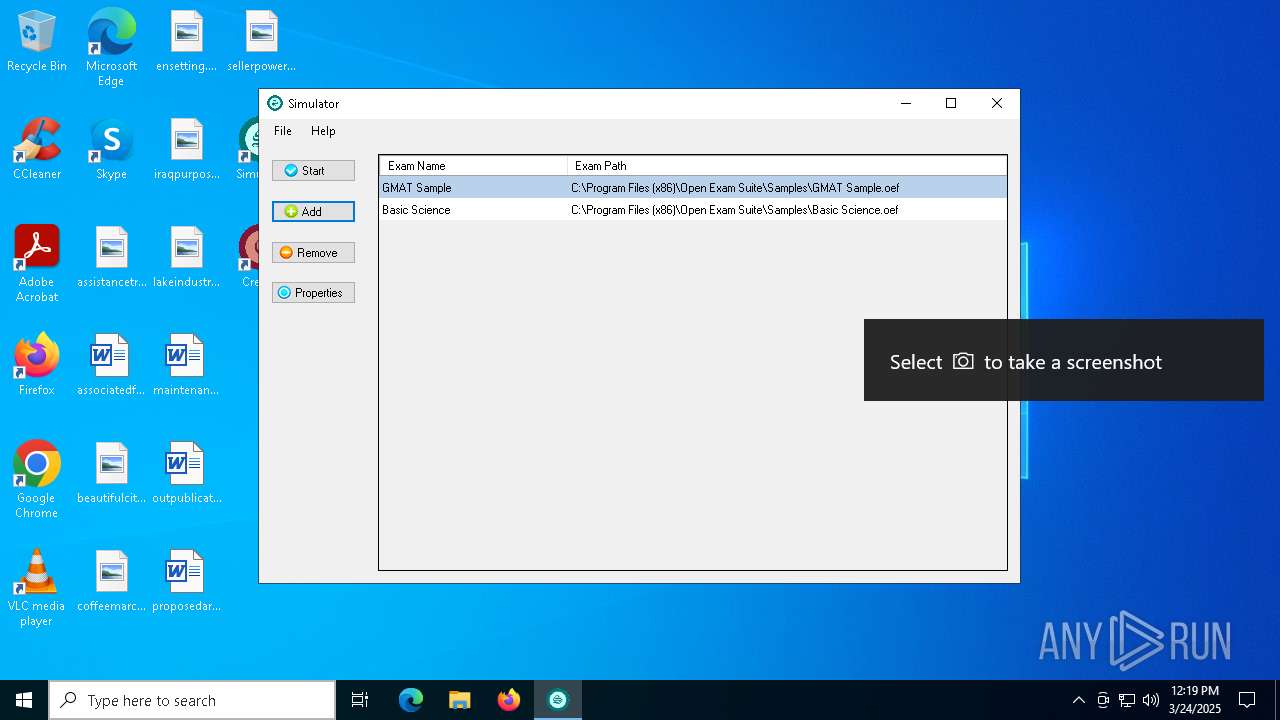Select the associatedf Word document on desktop

111,365
